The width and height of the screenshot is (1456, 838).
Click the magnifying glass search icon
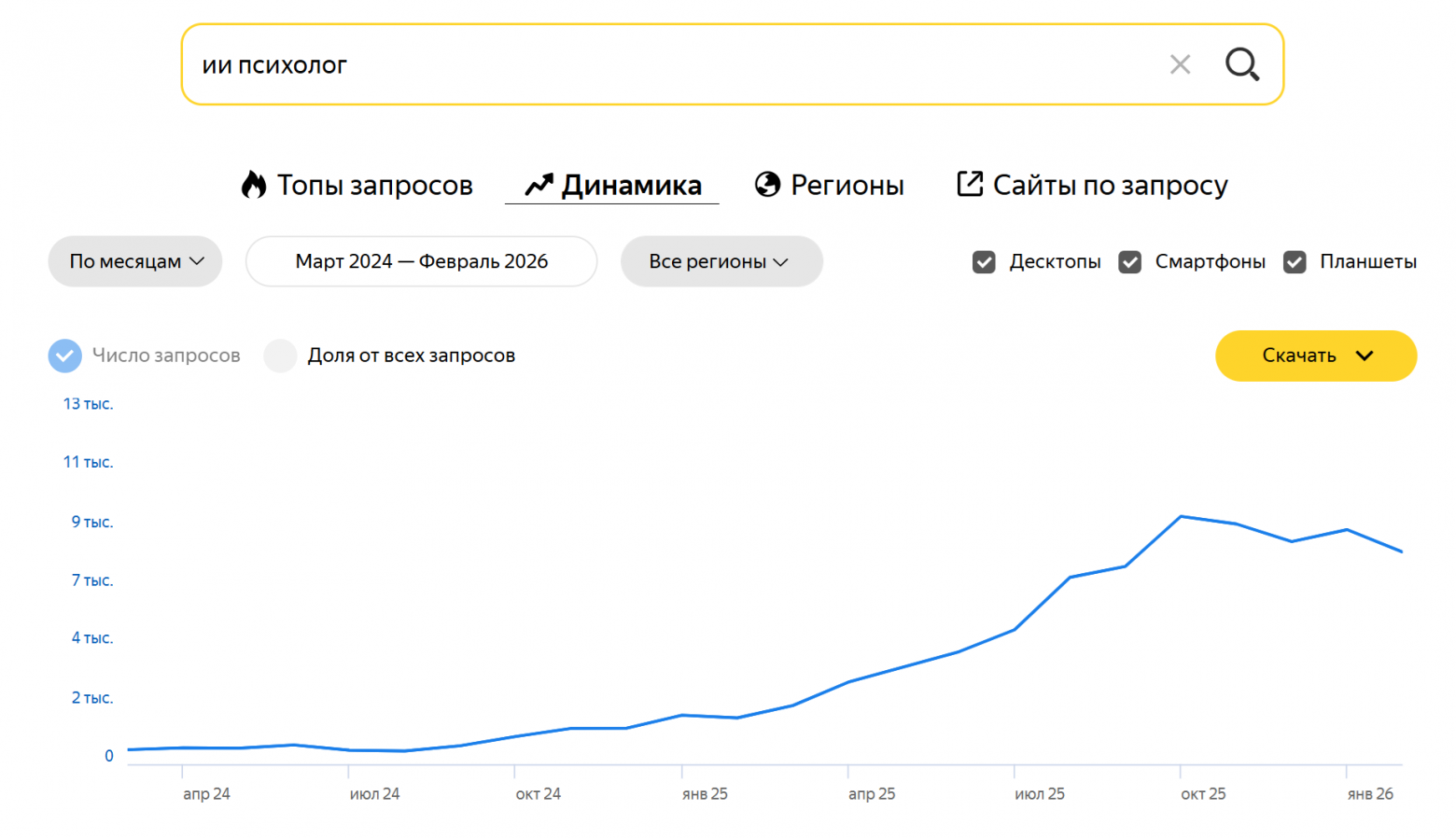[x=1242, y=64]
